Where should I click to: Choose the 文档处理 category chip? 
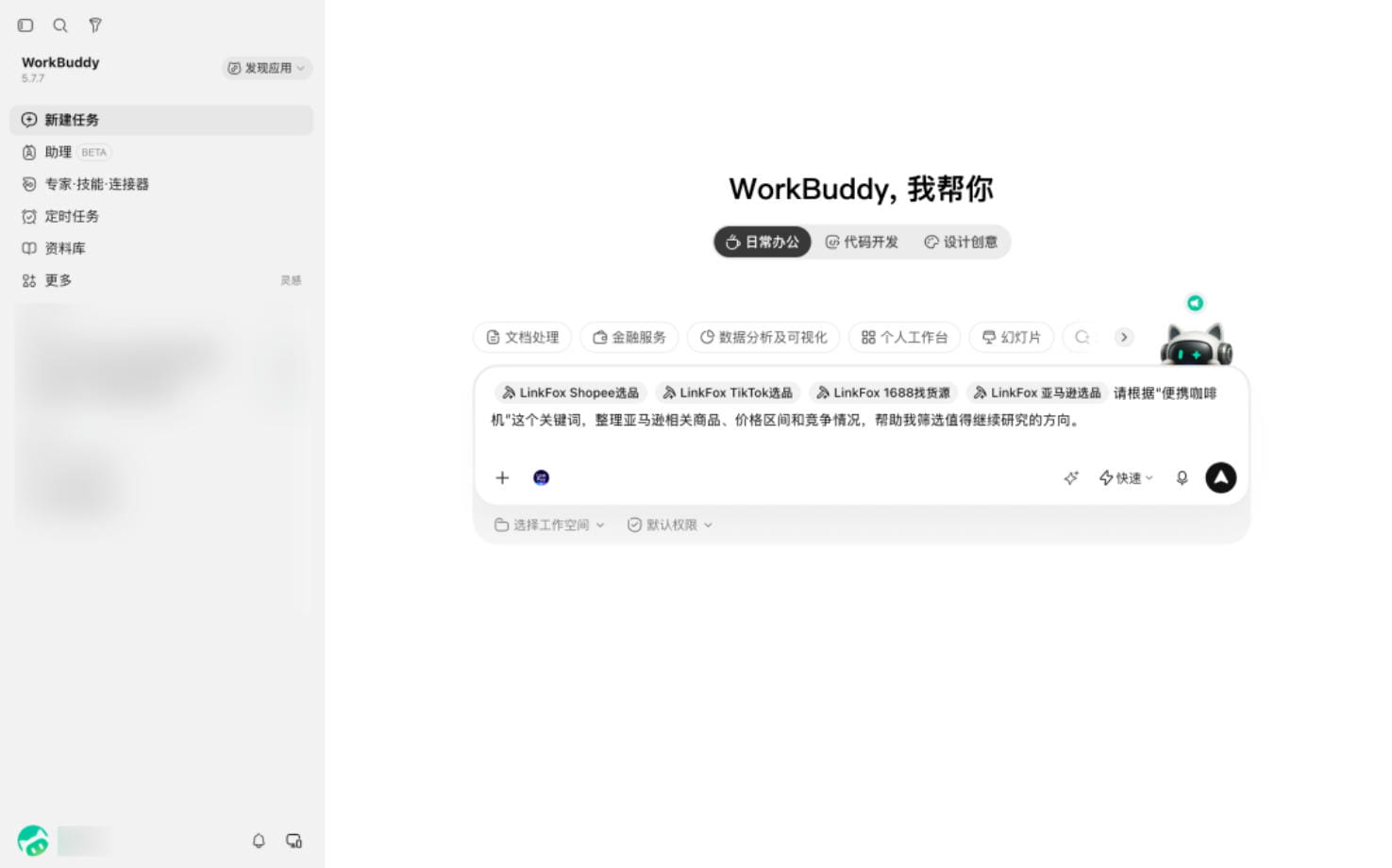pyautogui.click(x=522, y=337)
